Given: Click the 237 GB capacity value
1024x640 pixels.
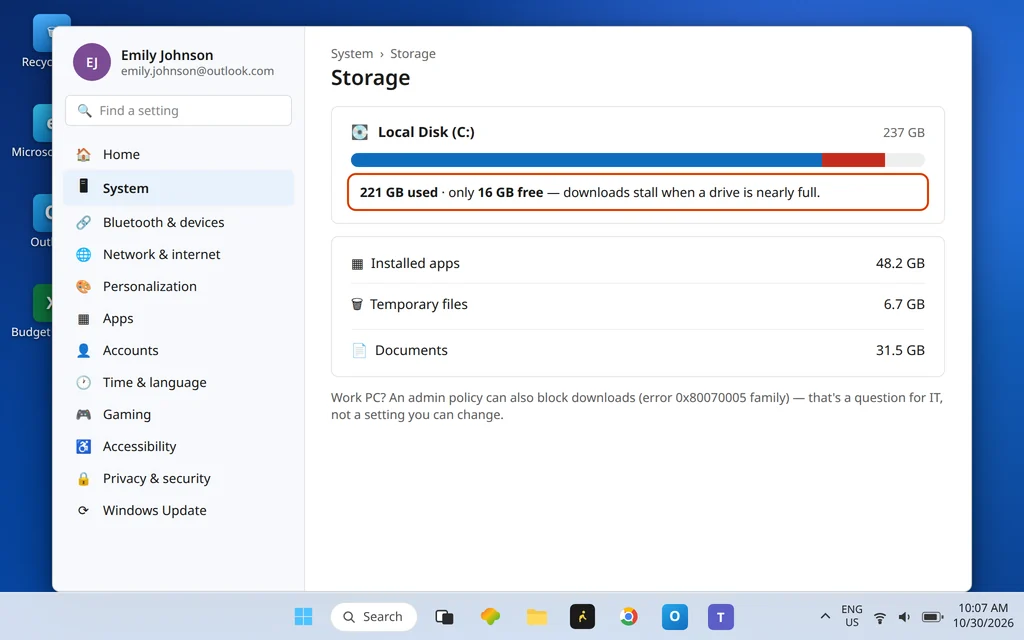Looking at the screenshot, I should click(904, 133).
